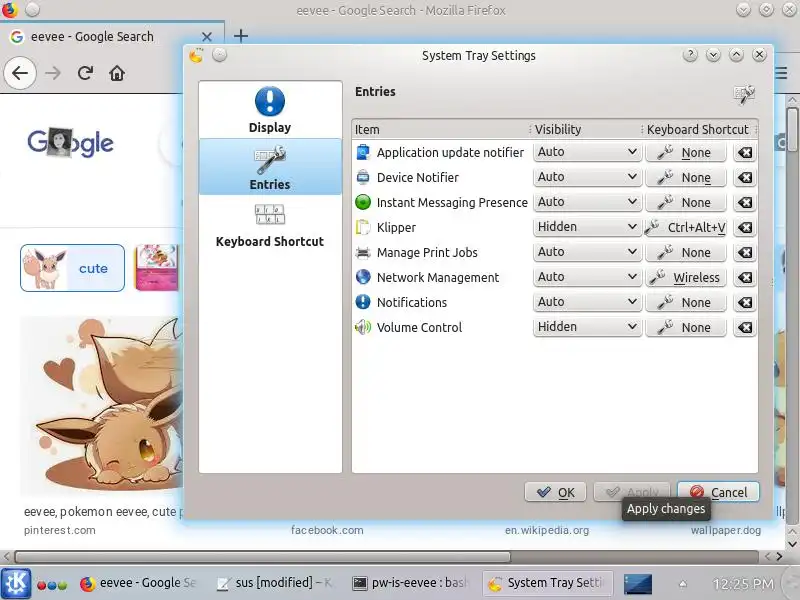Change Instant Messaging Presence visibility dropdown
The width and height of the screenshot is (800, 600).
click(x=587, y=202)
